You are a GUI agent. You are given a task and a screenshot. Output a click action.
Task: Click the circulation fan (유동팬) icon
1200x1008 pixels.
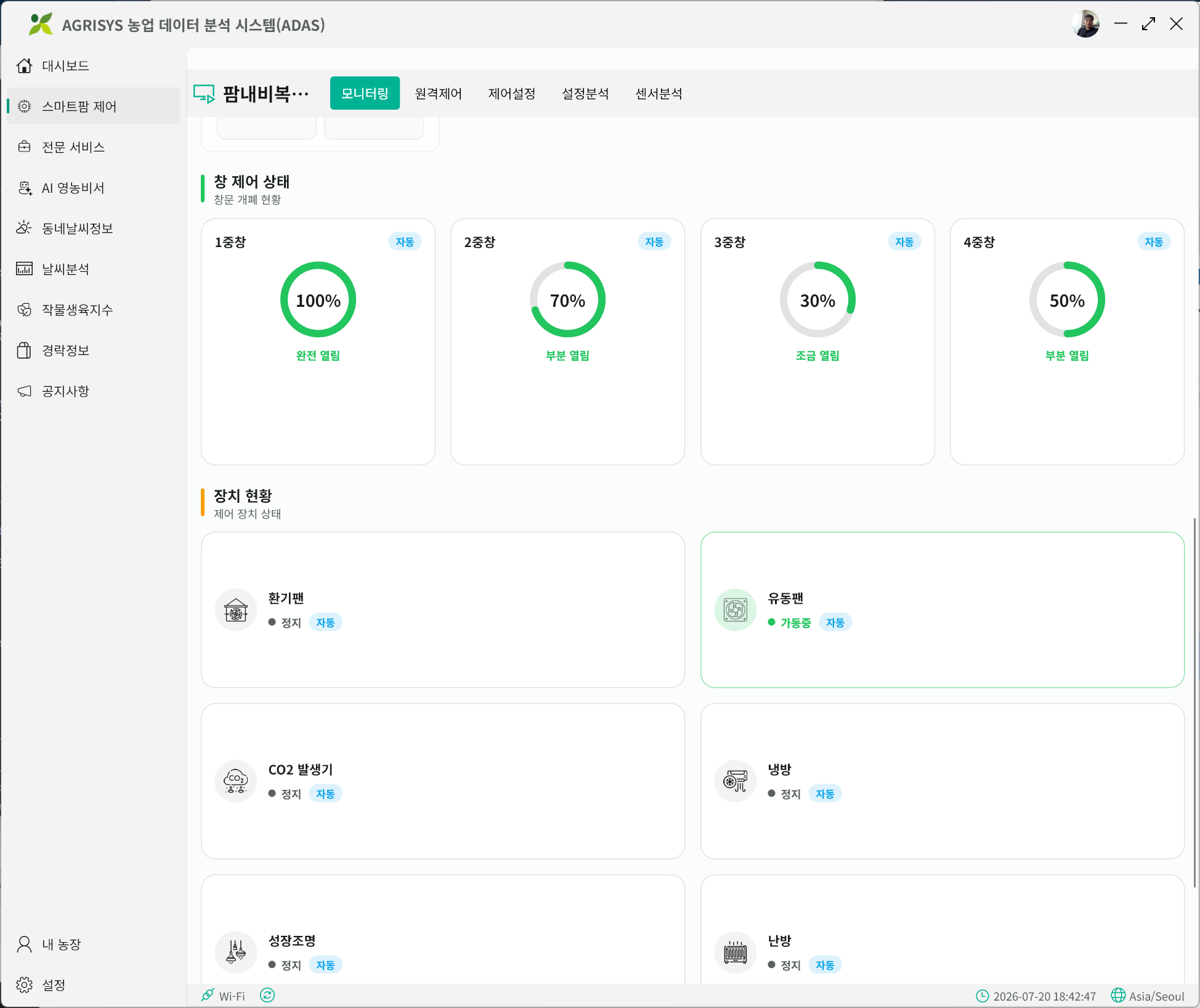point(736,610)
